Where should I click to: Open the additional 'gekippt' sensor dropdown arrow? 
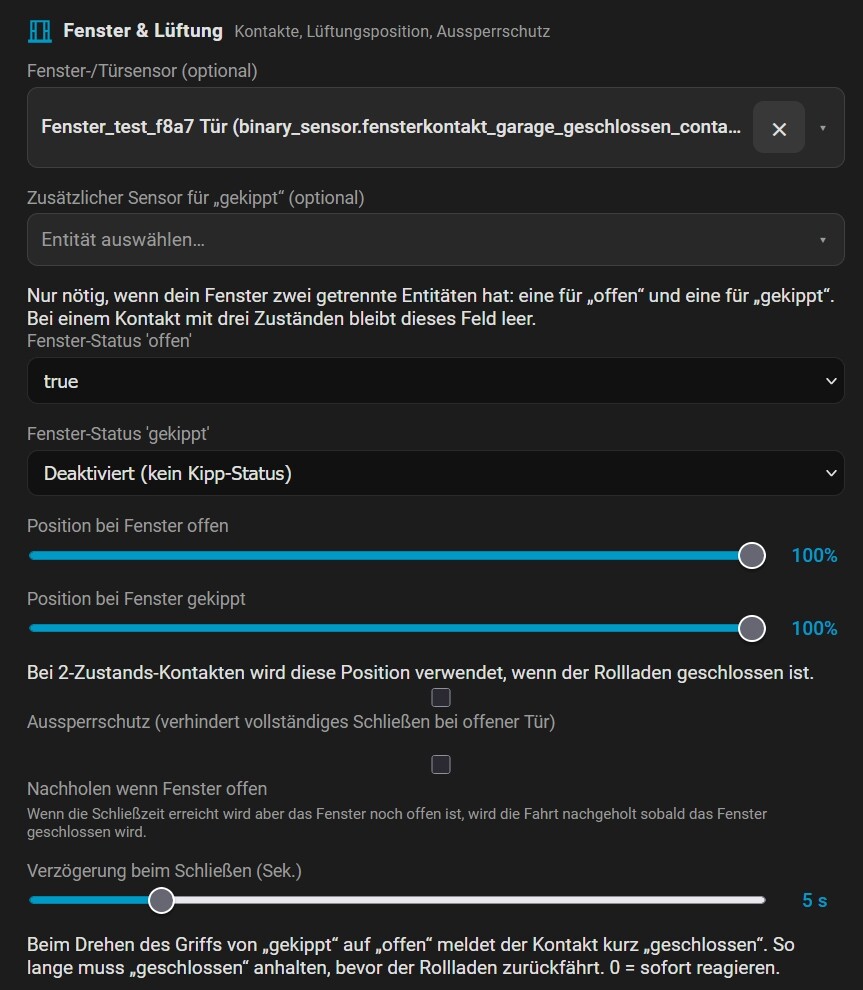(823, 240)
